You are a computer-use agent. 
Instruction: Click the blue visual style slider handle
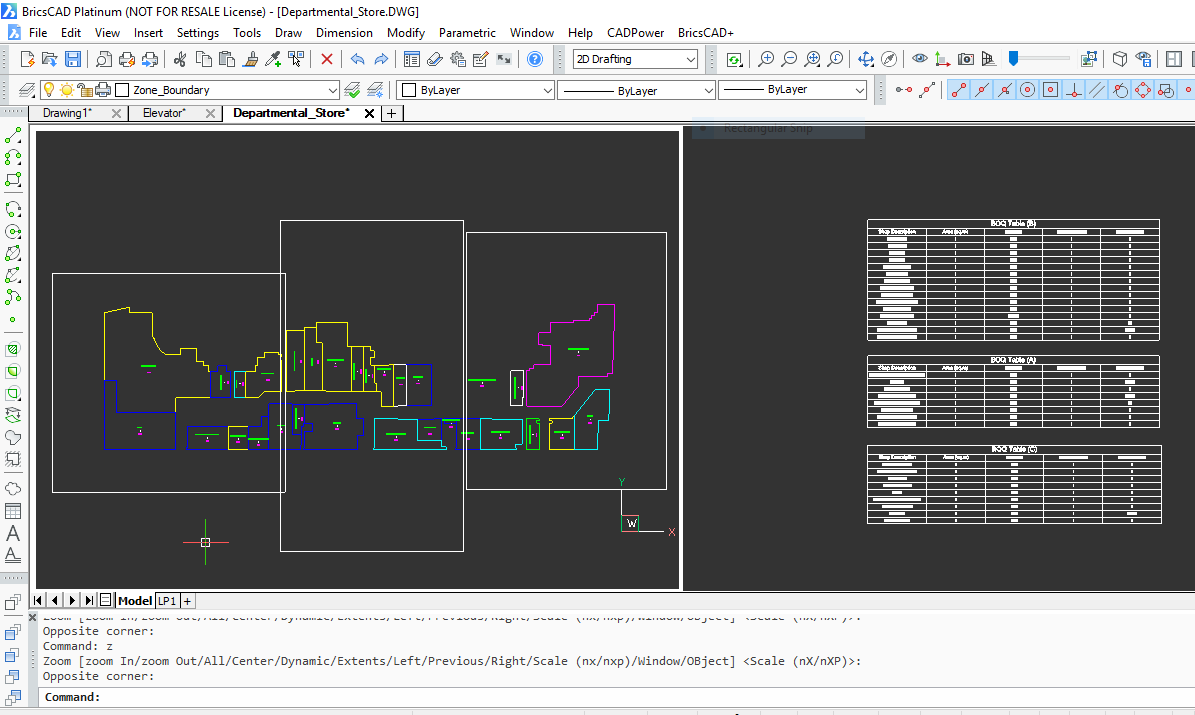1013,59
